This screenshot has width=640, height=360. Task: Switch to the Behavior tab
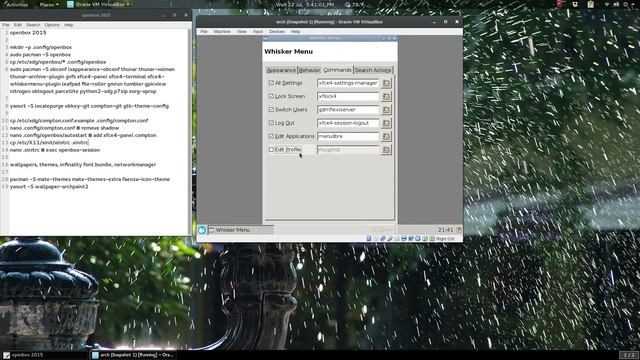click(x=309, y=70)
